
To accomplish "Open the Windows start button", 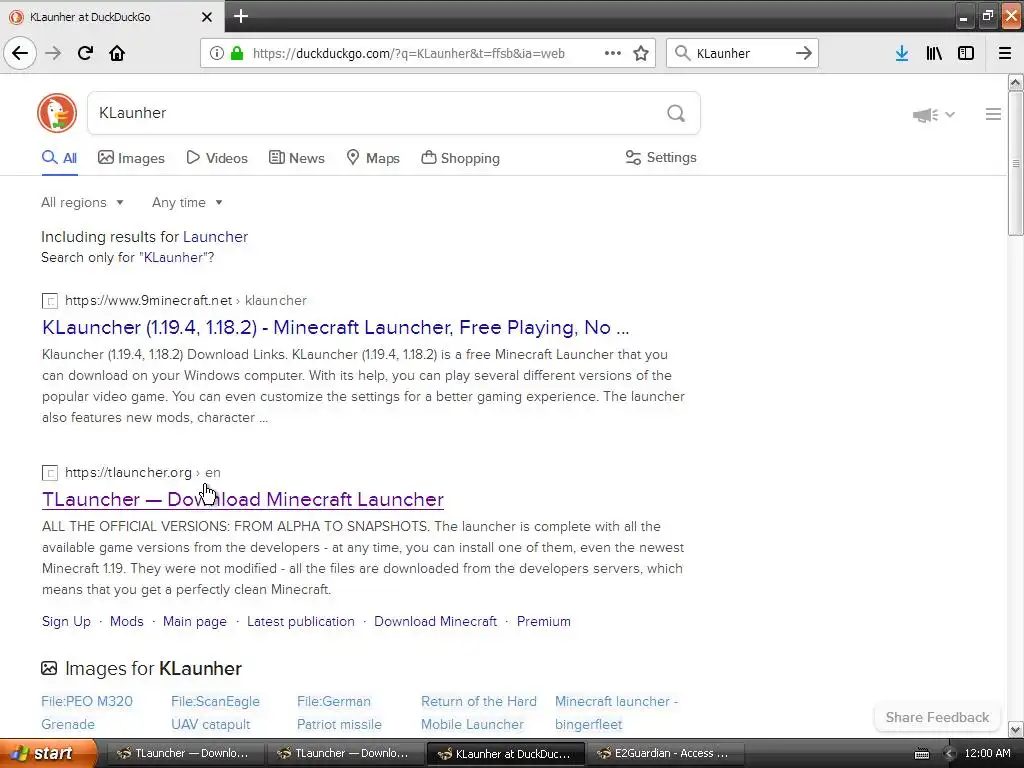I will [48, 753].
